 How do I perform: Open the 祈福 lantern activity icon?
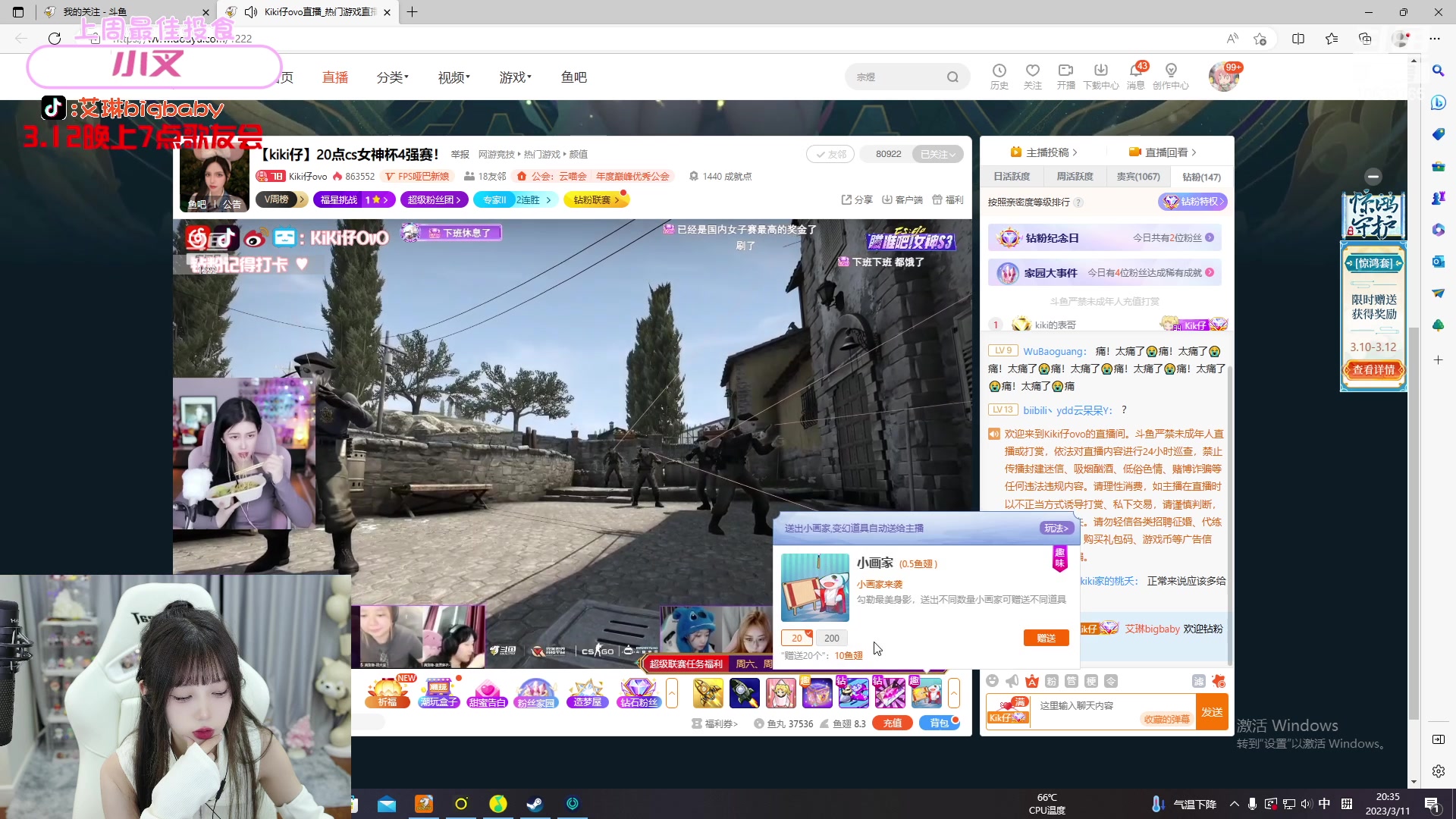(x=388, y=692)
